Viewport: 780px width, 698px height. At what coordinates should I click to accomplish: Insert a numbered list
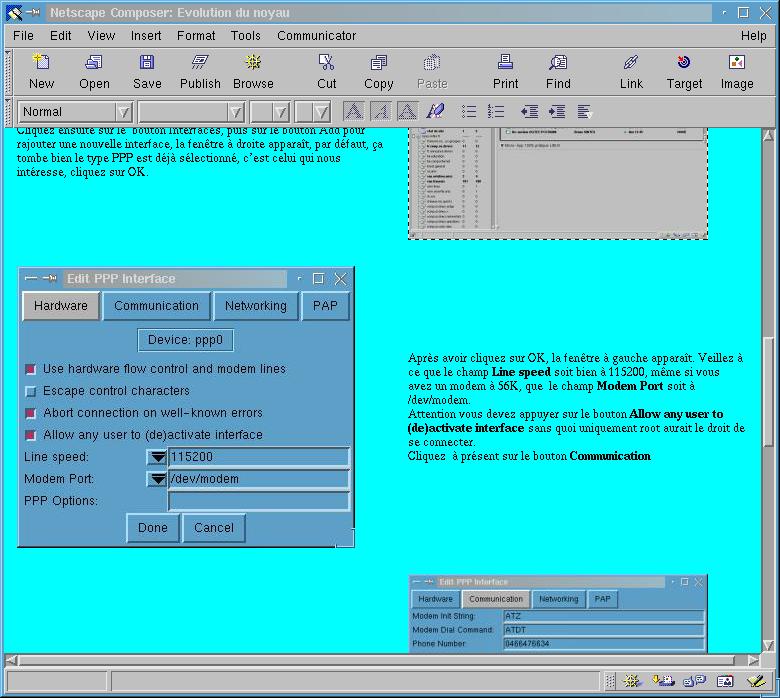495,111
